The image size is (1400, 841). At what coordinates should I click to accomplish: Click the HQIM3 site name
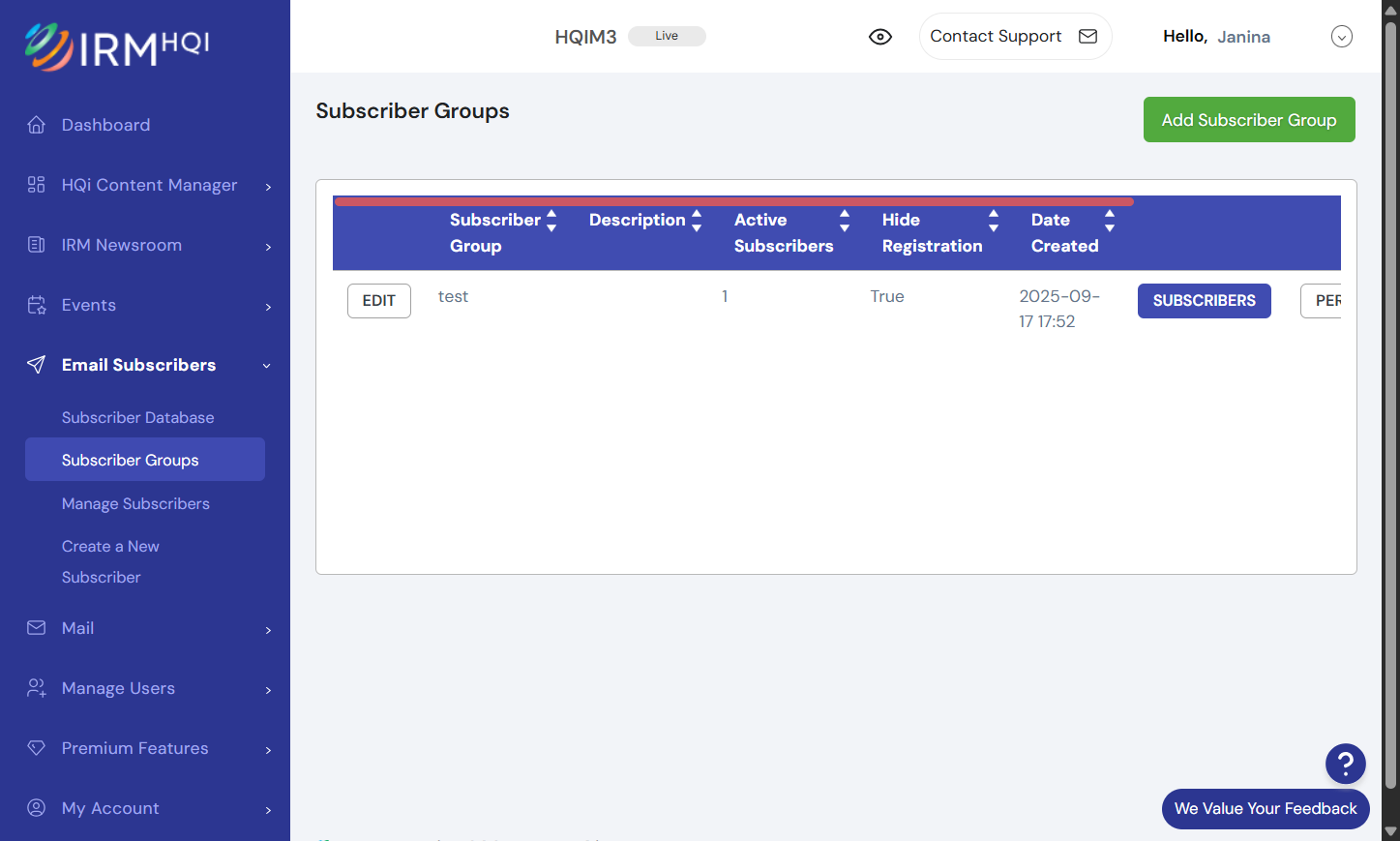coord(585,37)
